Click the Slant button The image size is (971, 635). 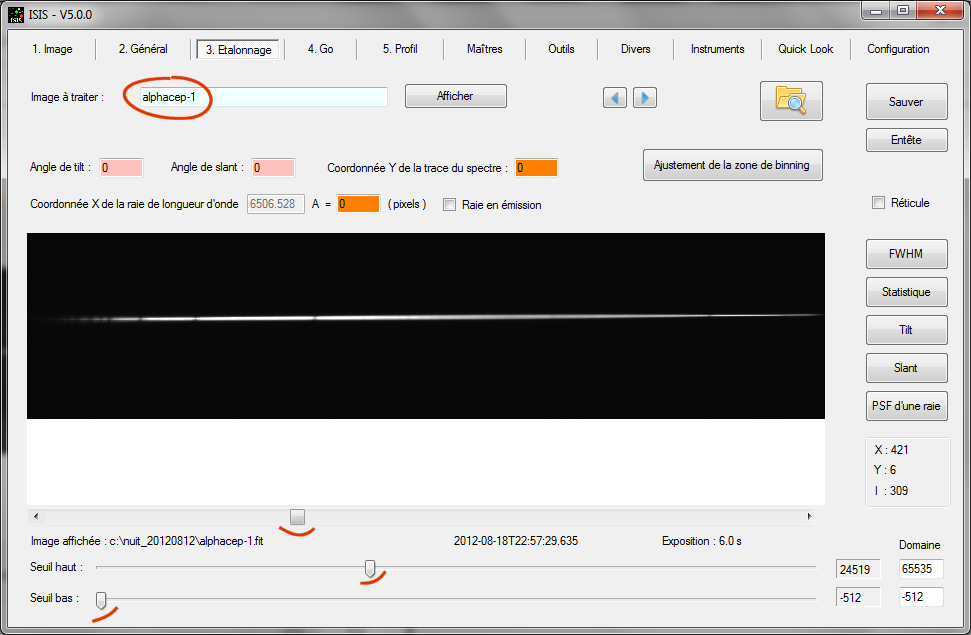coord(906,368)
